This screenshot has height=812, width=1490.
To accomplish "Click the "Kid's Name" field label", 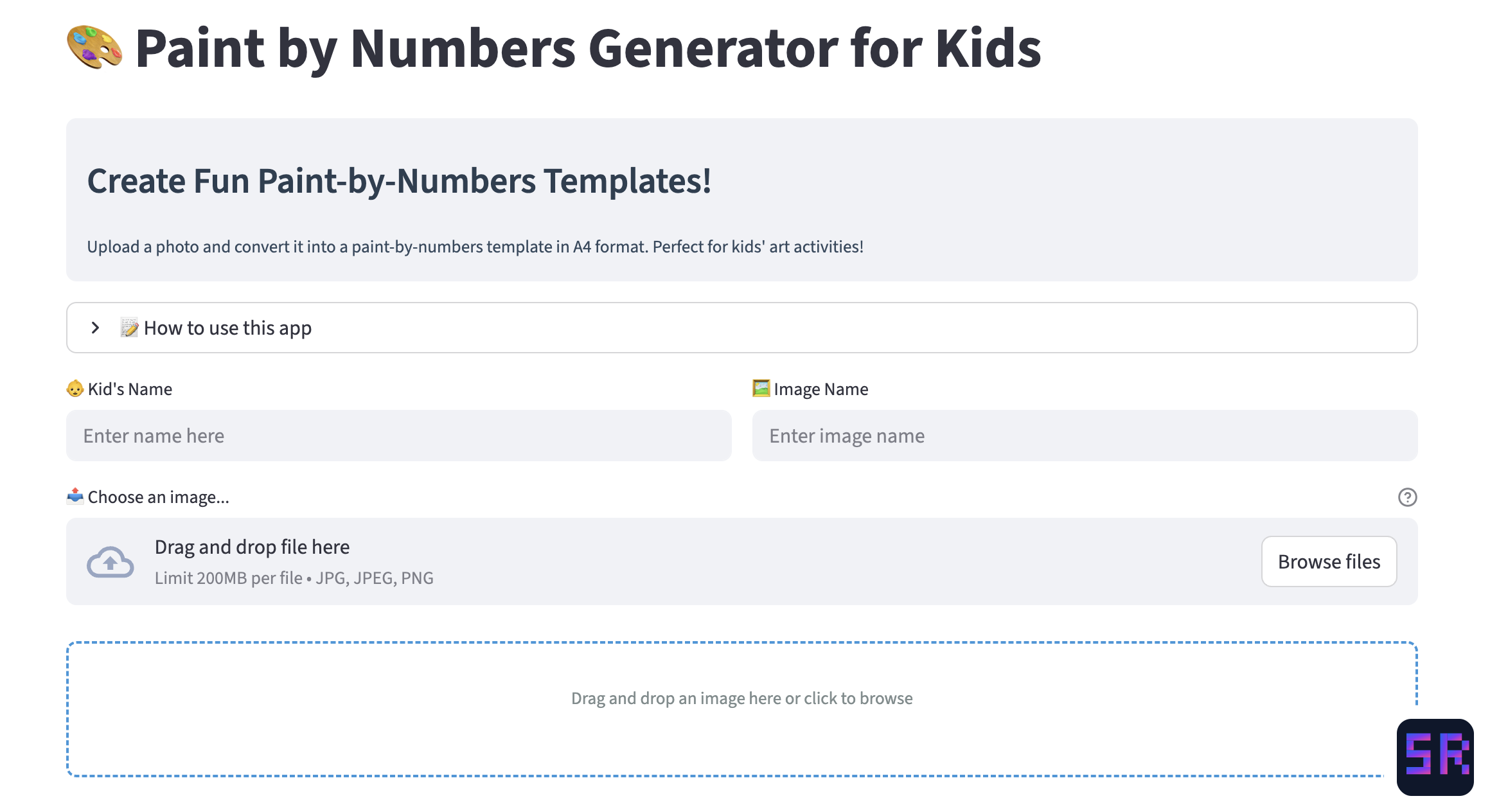I will [130, 389].
